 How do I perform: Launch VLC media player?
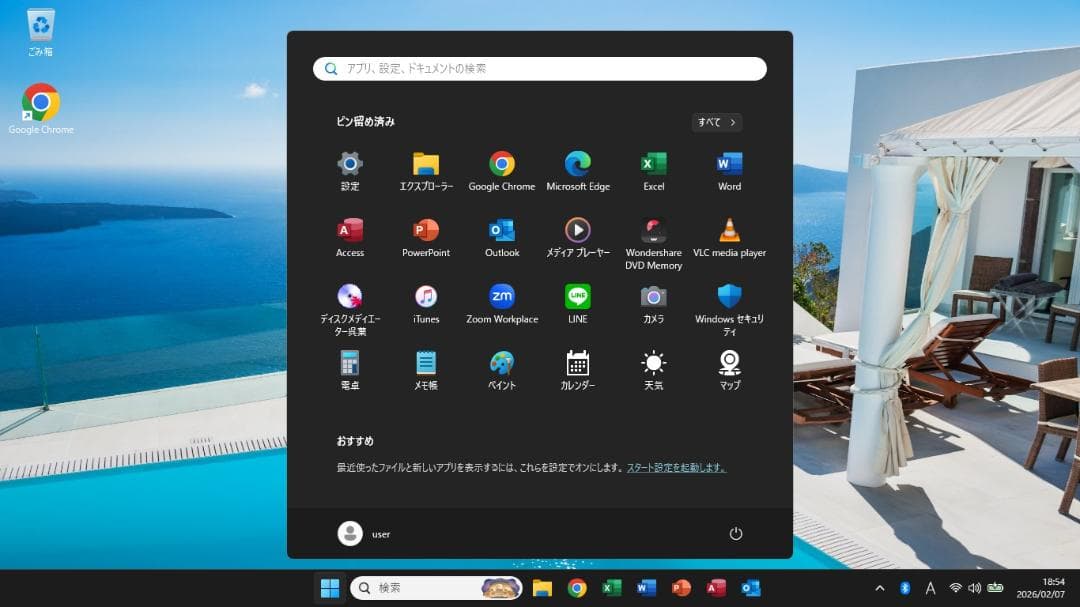click(729, 232)
